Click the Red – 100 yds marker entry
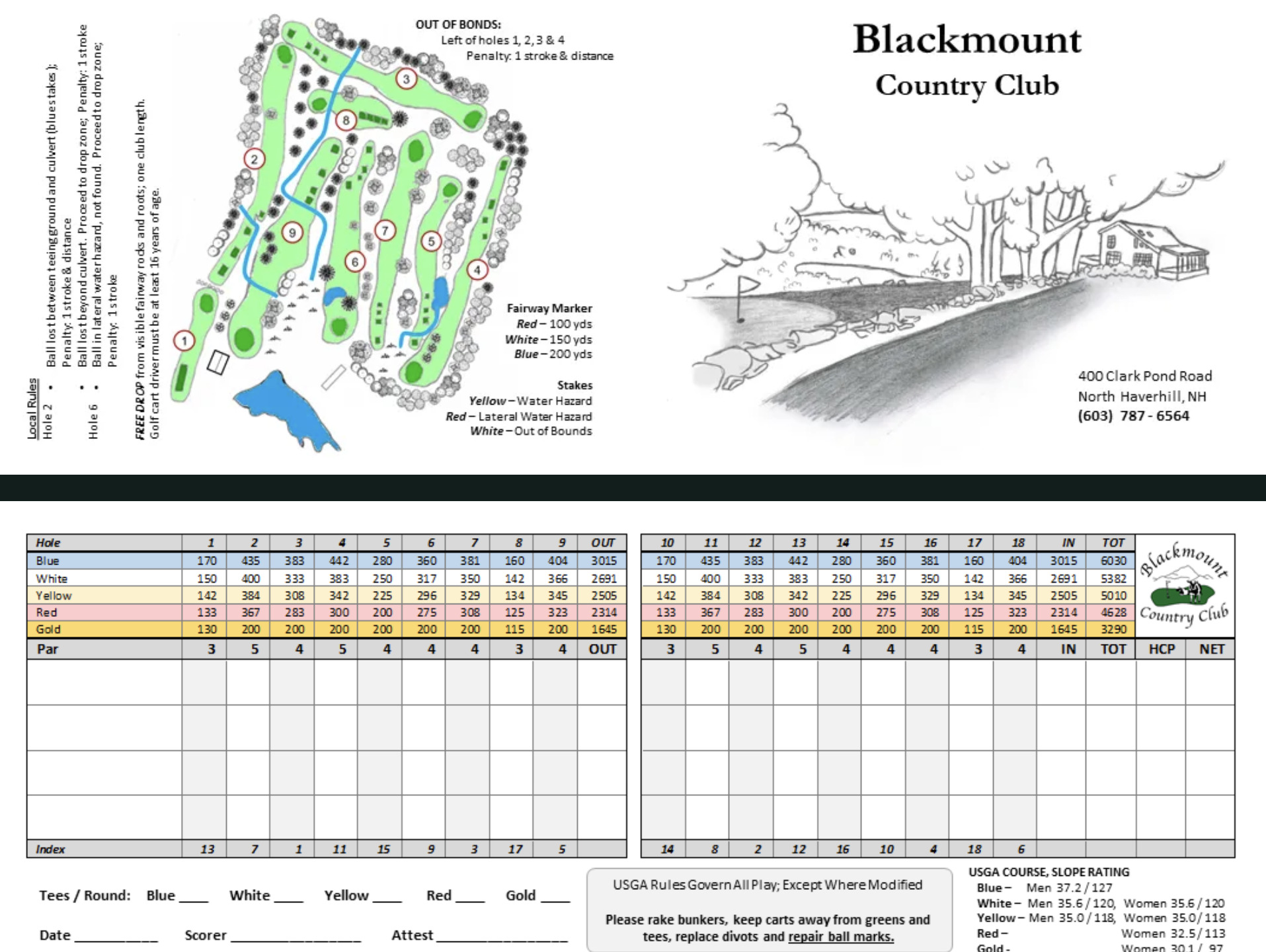Screen dimensions: 1266x952 point(554,324)
